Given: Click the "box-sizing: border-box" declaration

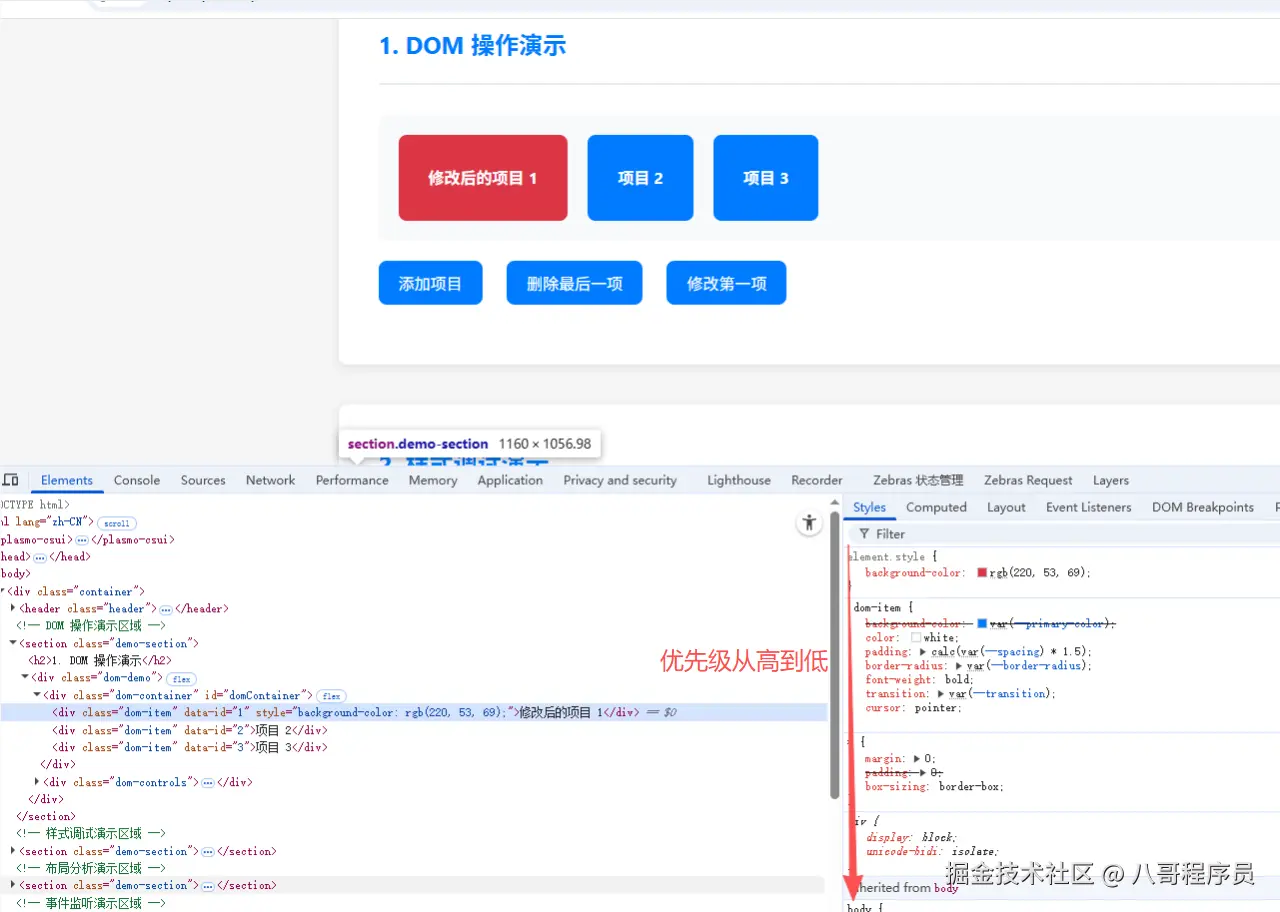Looking at the screenshot, I should [x=934, y=787].
